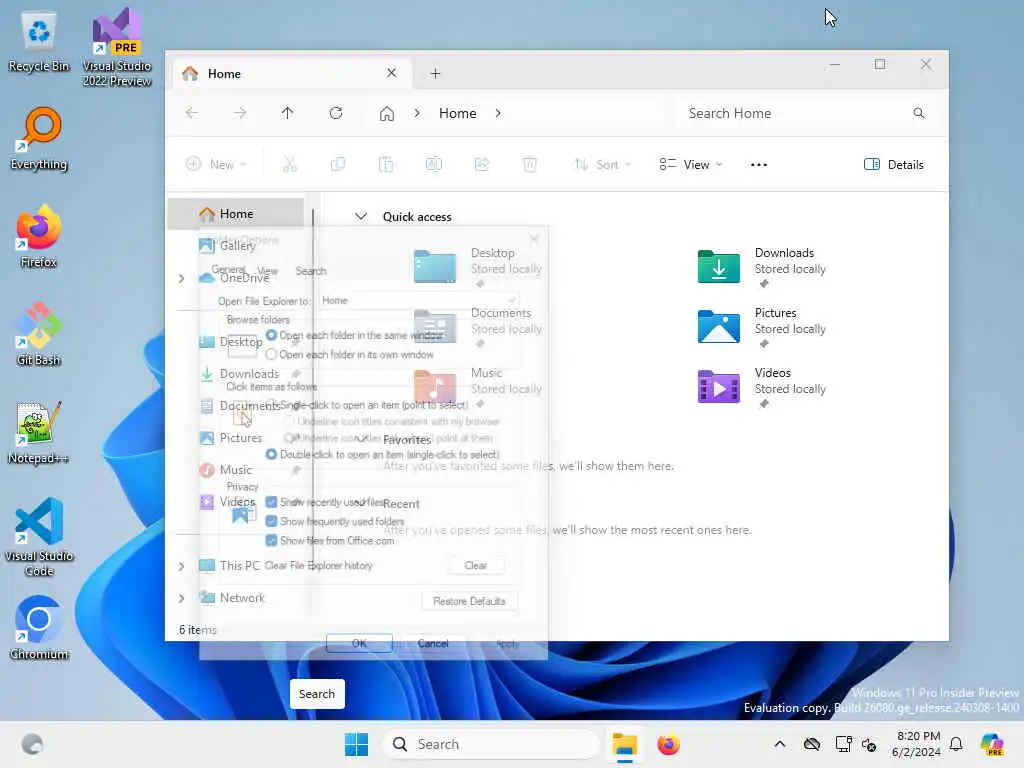Open the notifications bell in system tray
1024x768 pixels.
click(956, 744)
